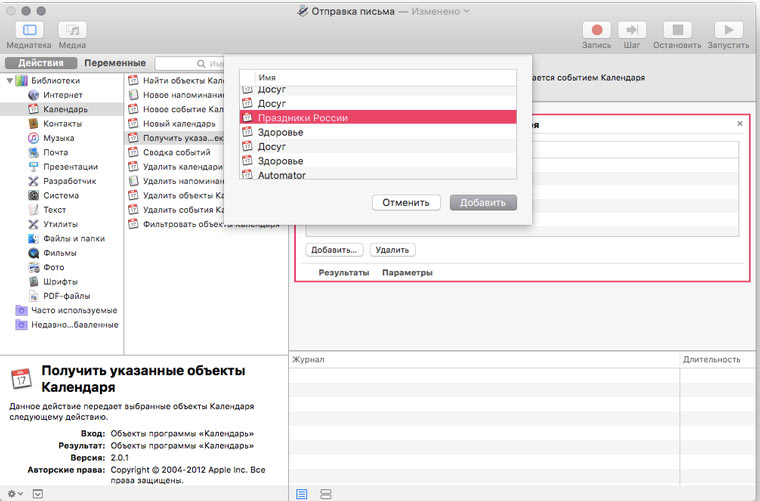Screen dimensions: 760x501
Task: Open the Медиа browser icon
Action: coord(72,31)
